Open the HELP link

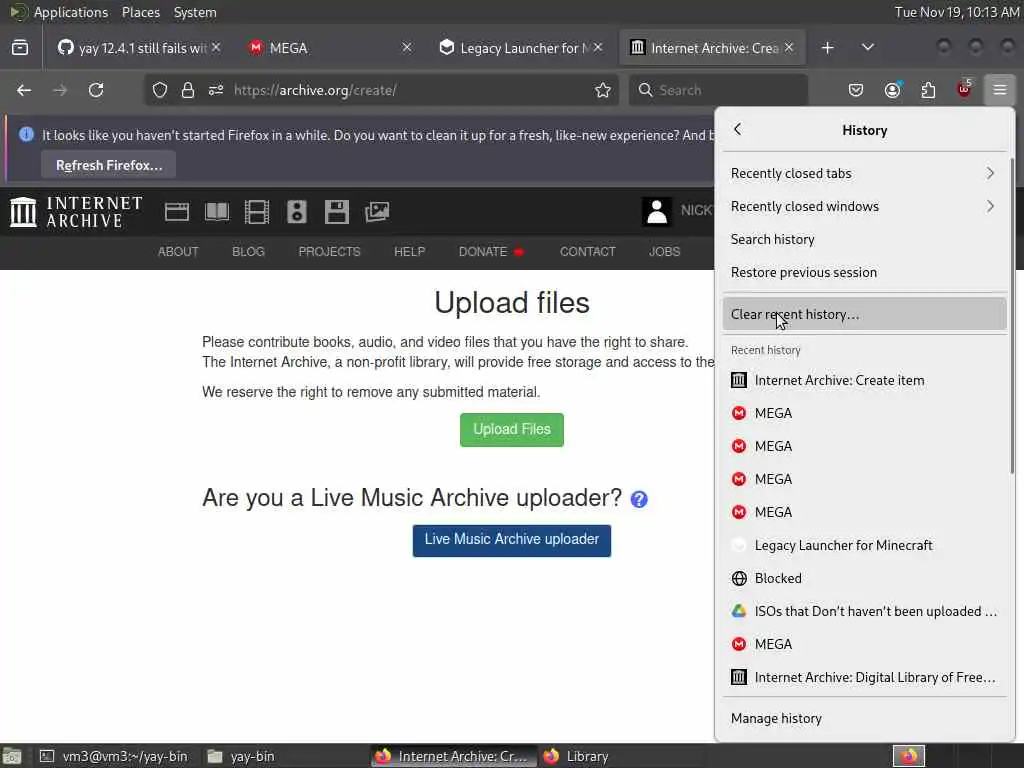409,252
